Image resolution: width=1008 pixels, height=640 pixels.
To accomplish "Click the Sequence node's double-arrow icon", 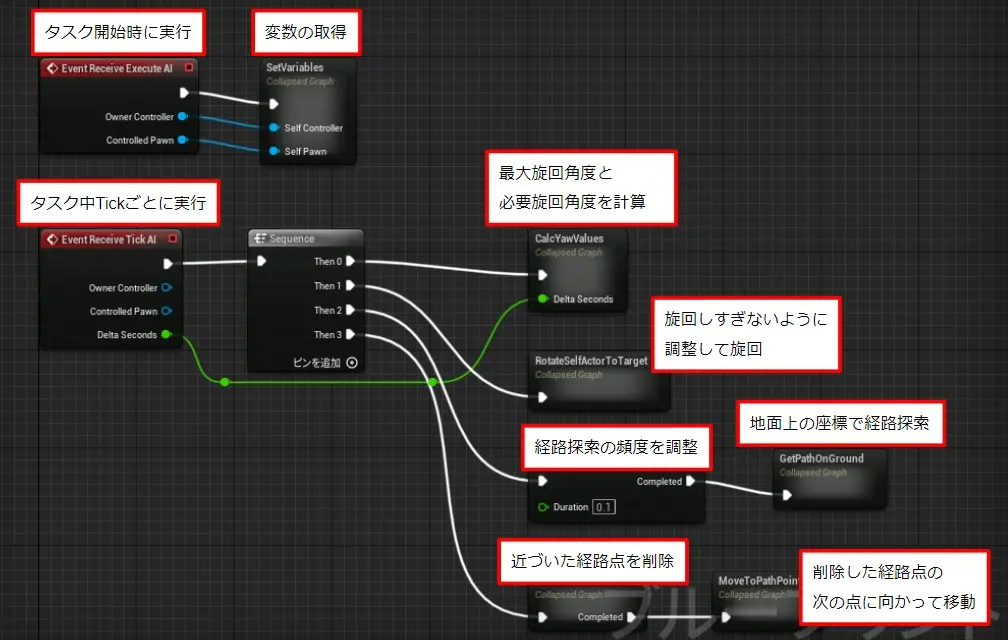I will coord(258,239).
